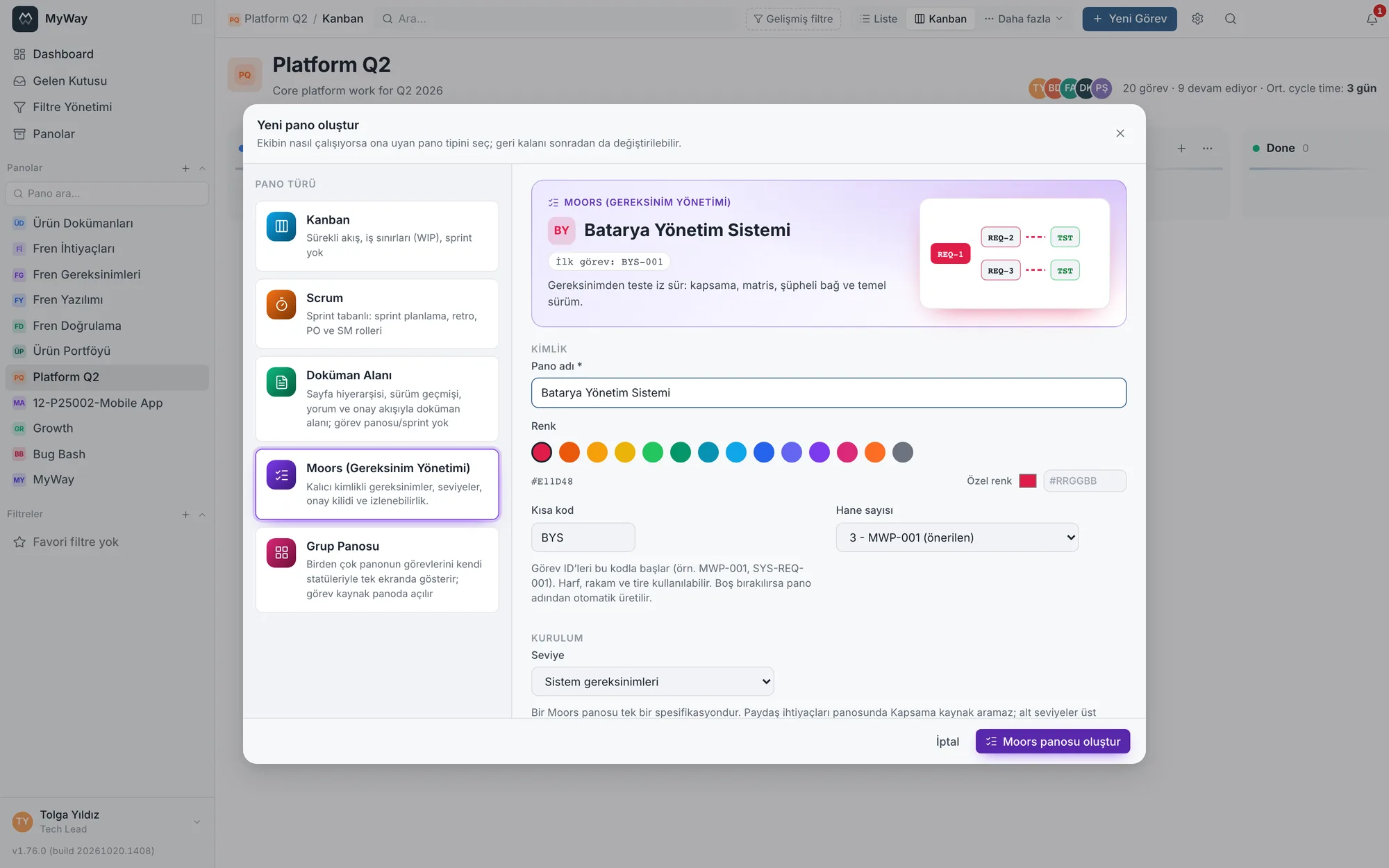This screenshot has height=868, width=1389.
Task: Click the Moors panosu oluştur button
Action: [x=1052, y=742]
